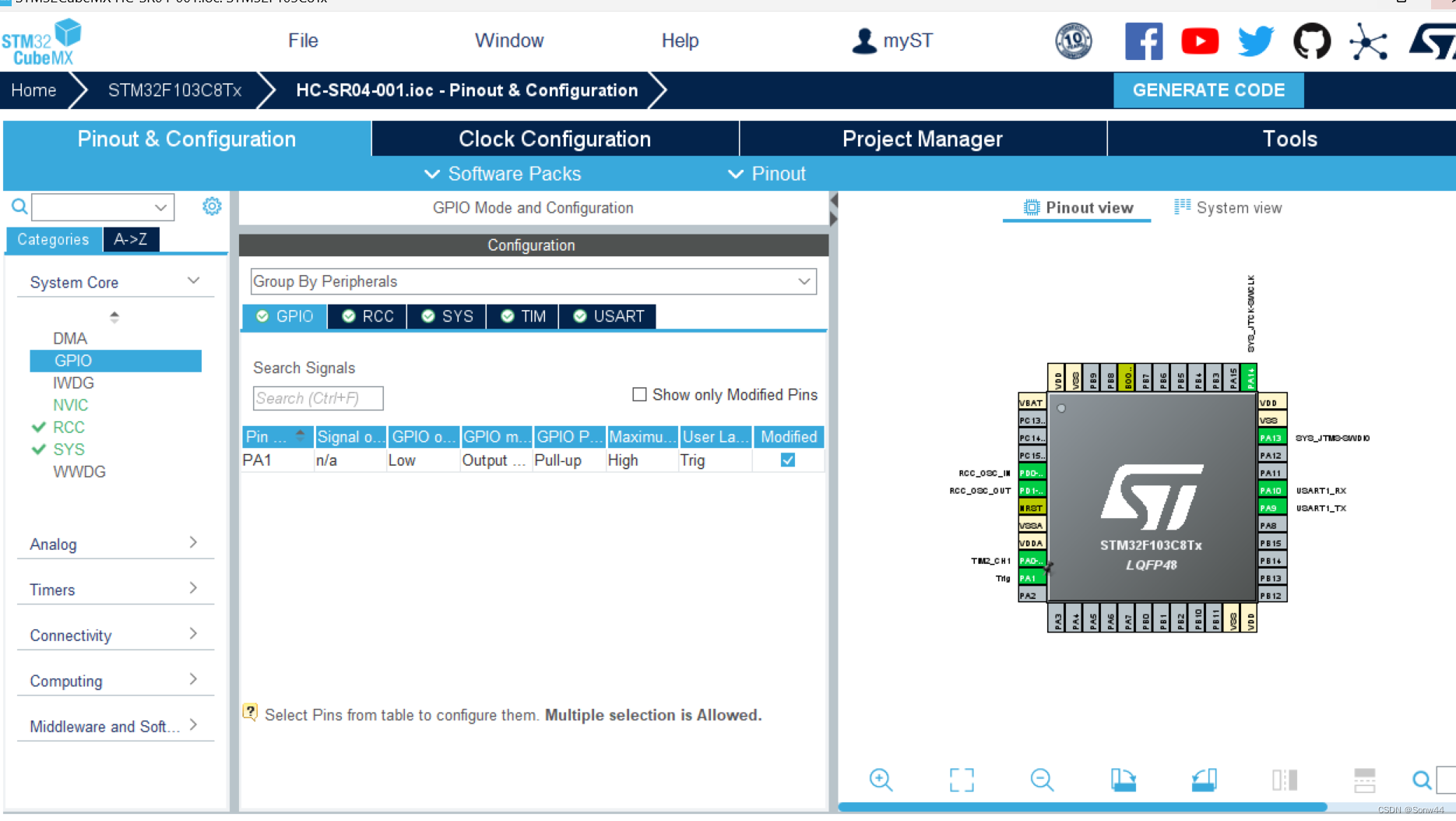Open the Pinout dropdown menu
The image size is (1456, 821).
pyautogui.click(x=767, y=174)
